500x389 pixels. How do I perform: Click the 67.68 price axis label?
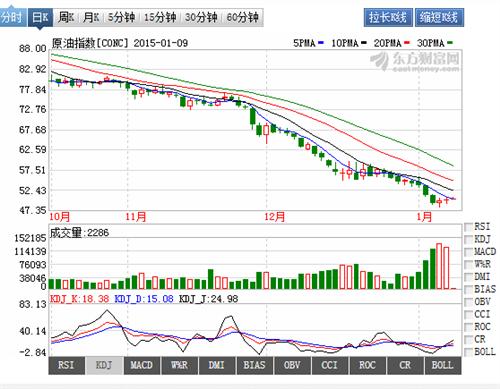[x=33, y=130]
